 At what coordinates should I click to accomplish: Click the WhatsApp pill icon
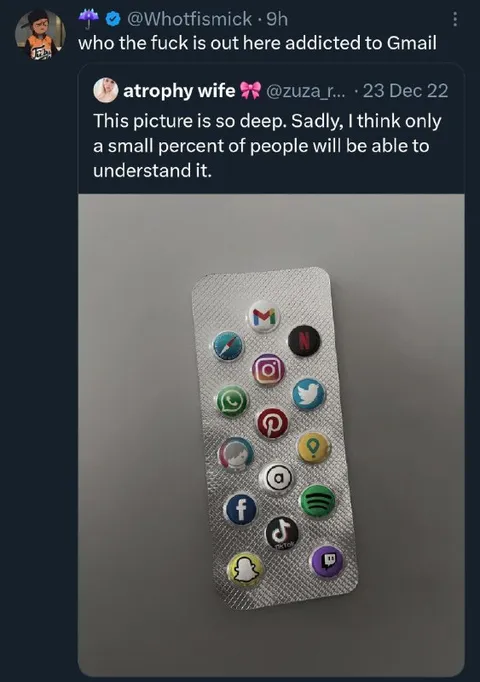pos(232,401)
